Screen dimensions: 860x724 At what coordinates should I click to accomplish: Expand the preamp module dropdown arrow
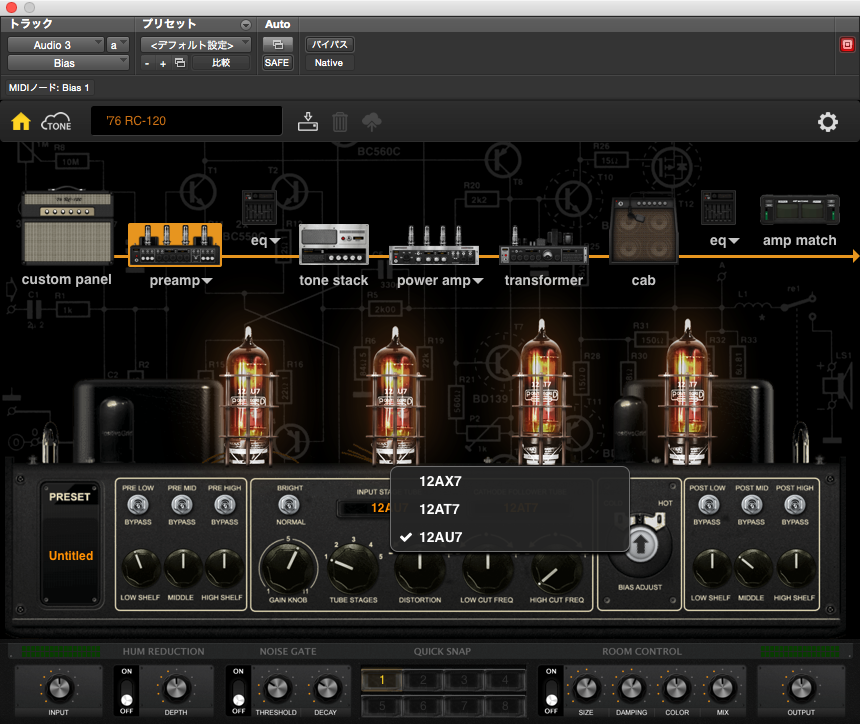click(207, 281)
